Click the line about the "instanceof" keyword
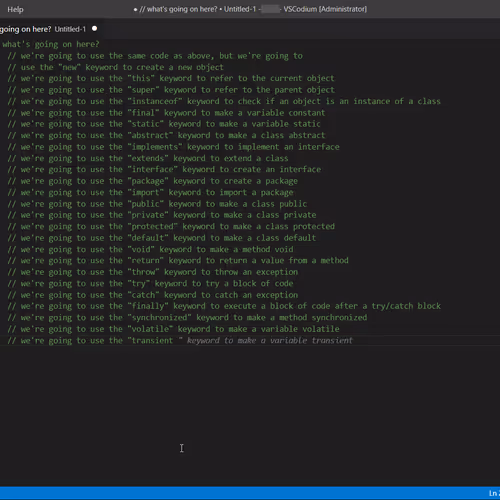This screenshot has width=500, height=500. click(224, 101)
